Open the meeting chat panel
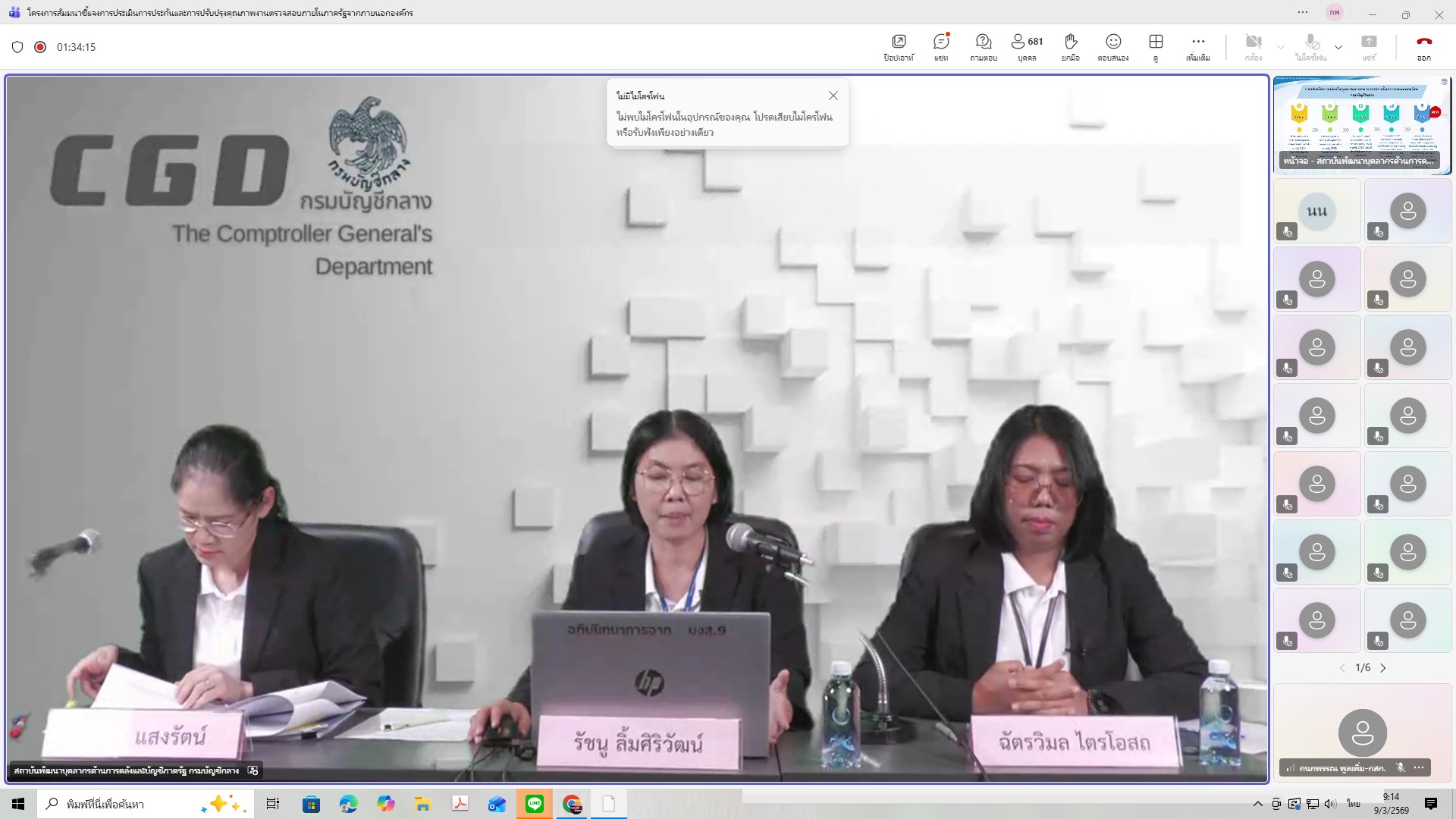Viewport: 1456px width, 819px height. click(941, 47)
